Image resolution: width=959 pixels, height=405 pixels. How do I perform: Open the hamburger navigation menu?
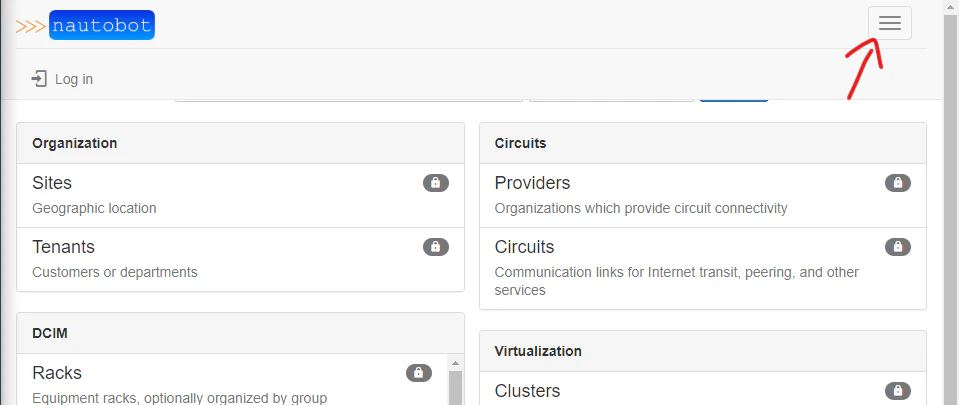pyautogui.click(x=889, y=23)
